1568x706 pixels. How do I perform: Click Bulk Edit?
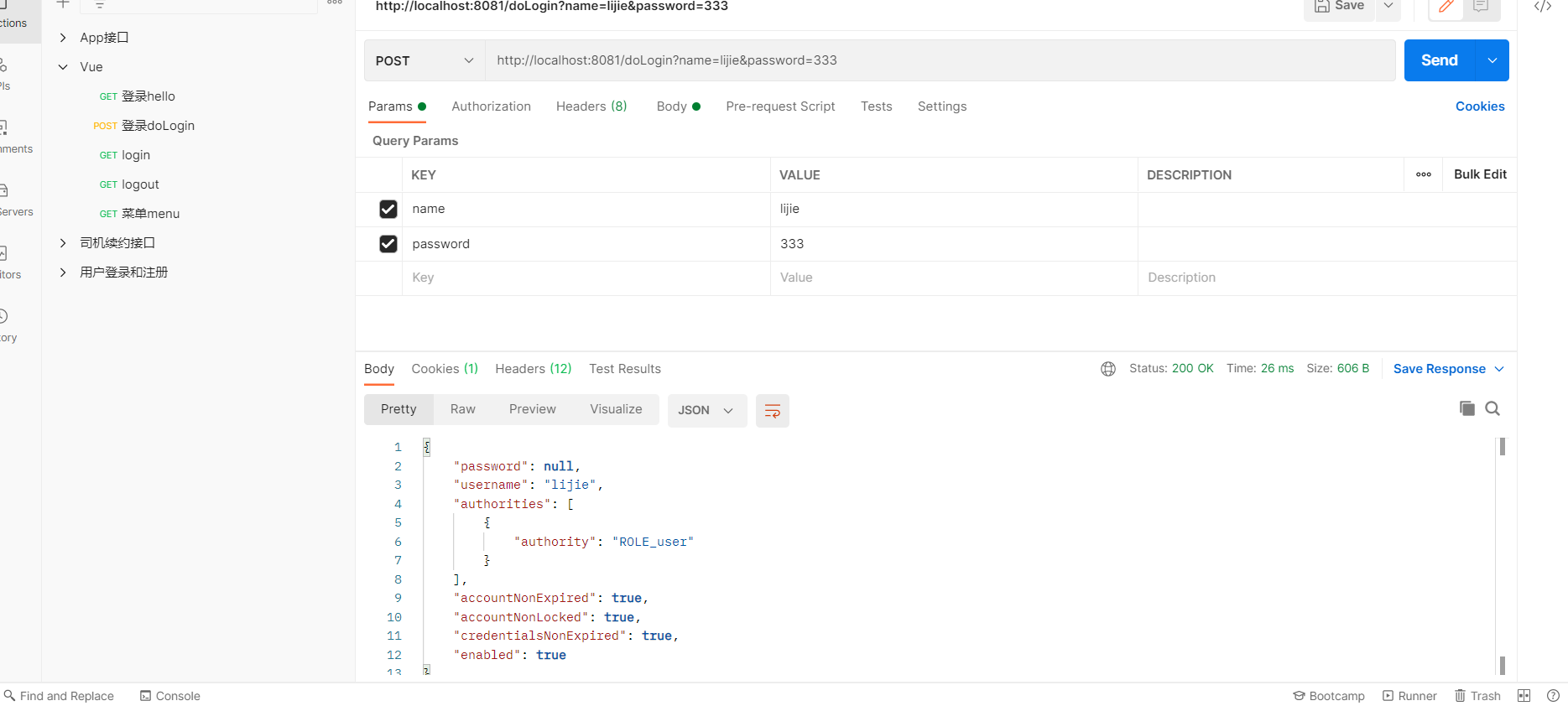(1480, 174)
